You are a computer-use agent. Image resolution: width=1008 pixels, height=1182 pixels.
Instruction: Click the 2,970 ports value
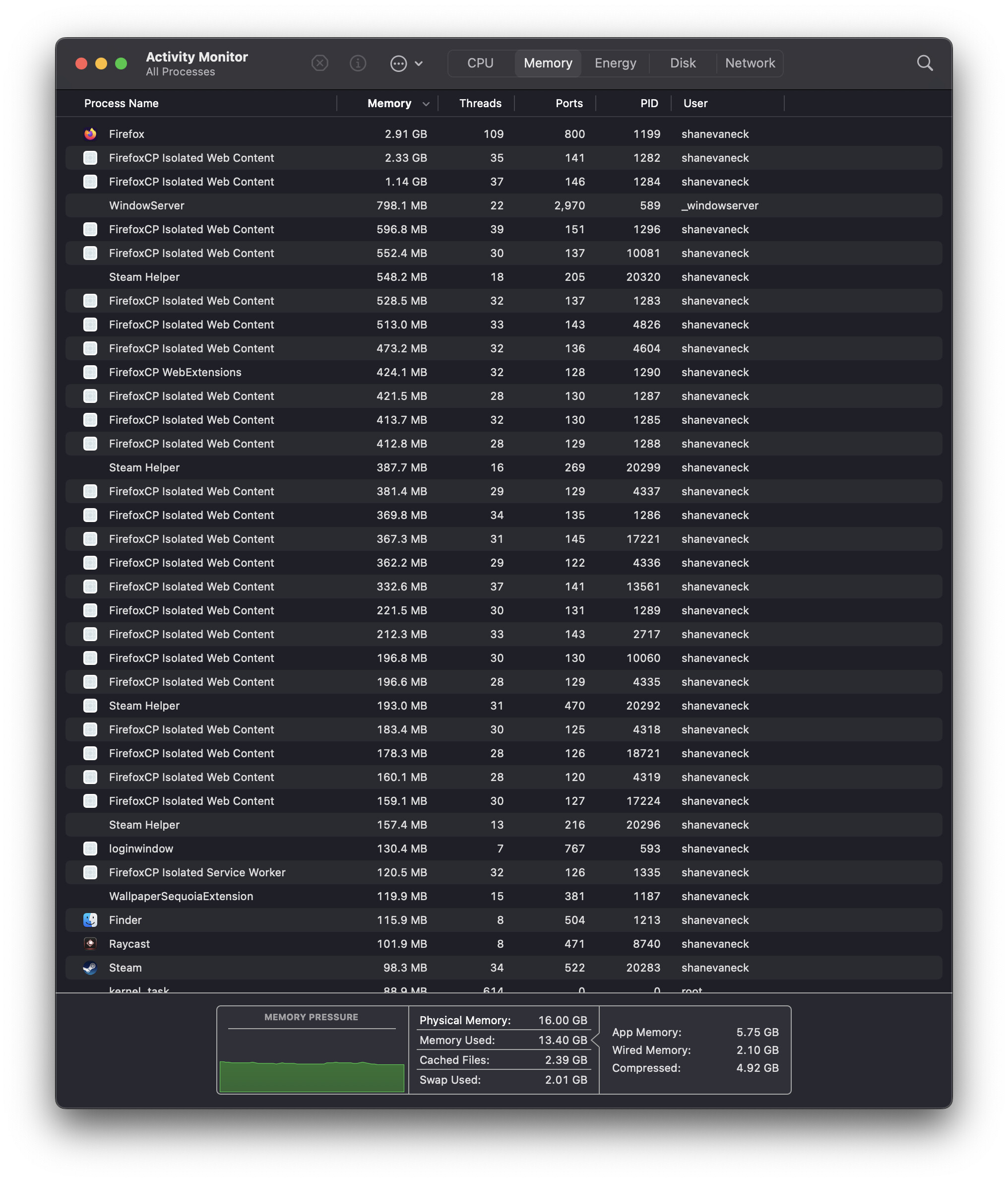tap(569, 206)
